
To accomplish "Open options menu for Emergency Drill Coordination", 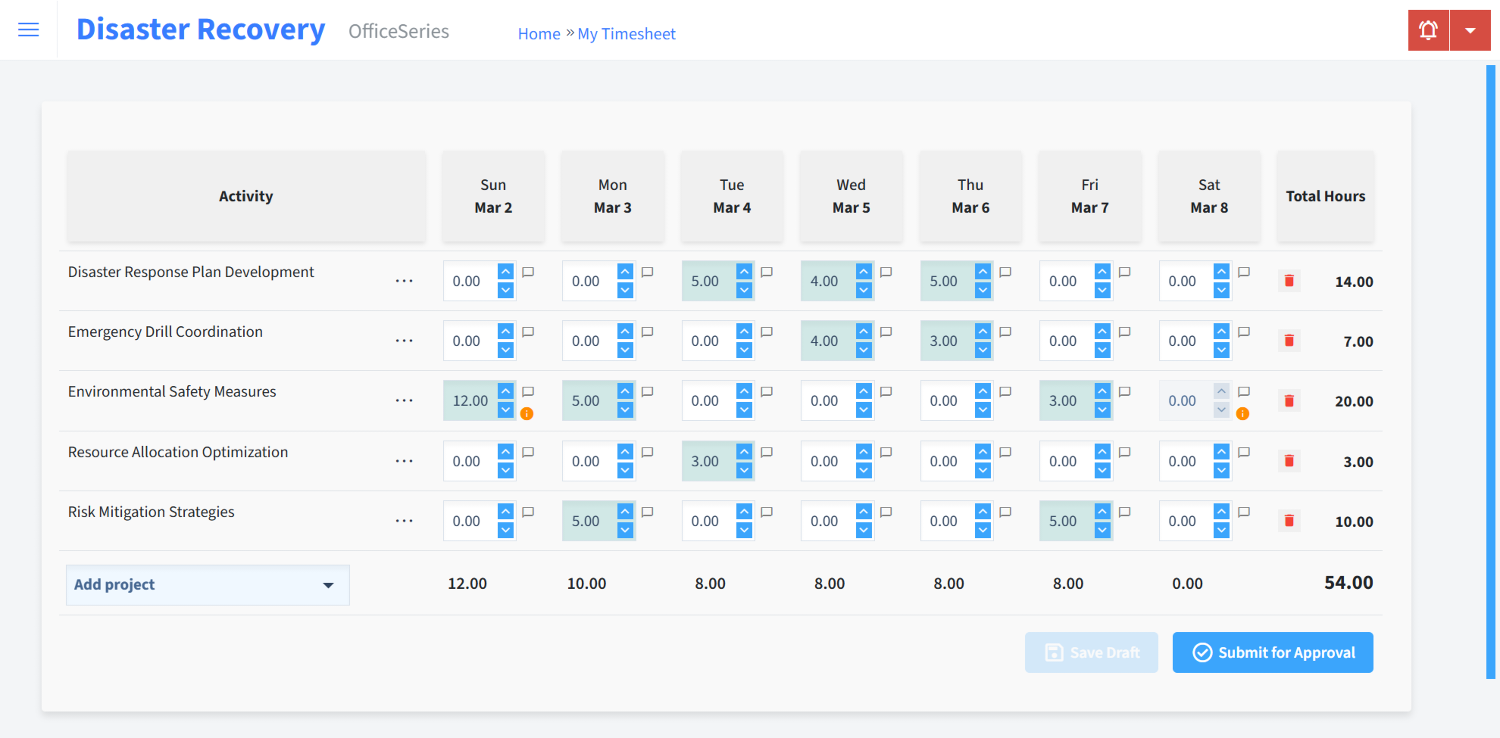I will [404, 340].
